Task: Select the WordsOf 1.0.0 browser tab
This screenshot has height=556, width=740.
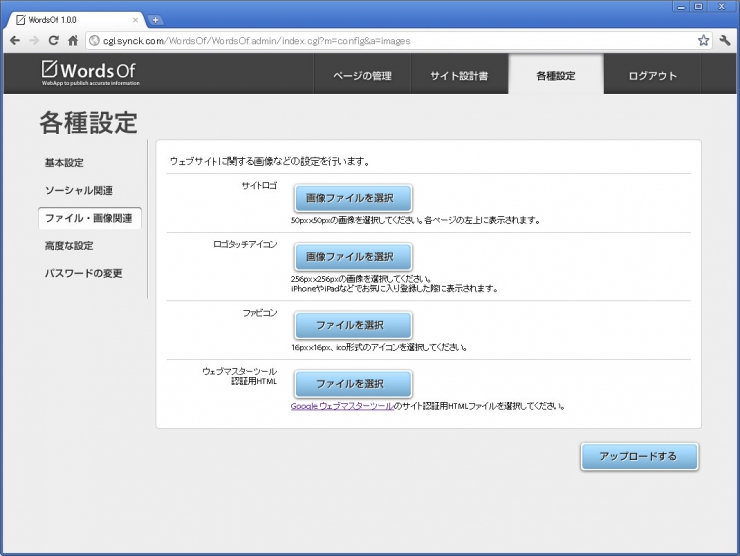Action: point(76,20)
